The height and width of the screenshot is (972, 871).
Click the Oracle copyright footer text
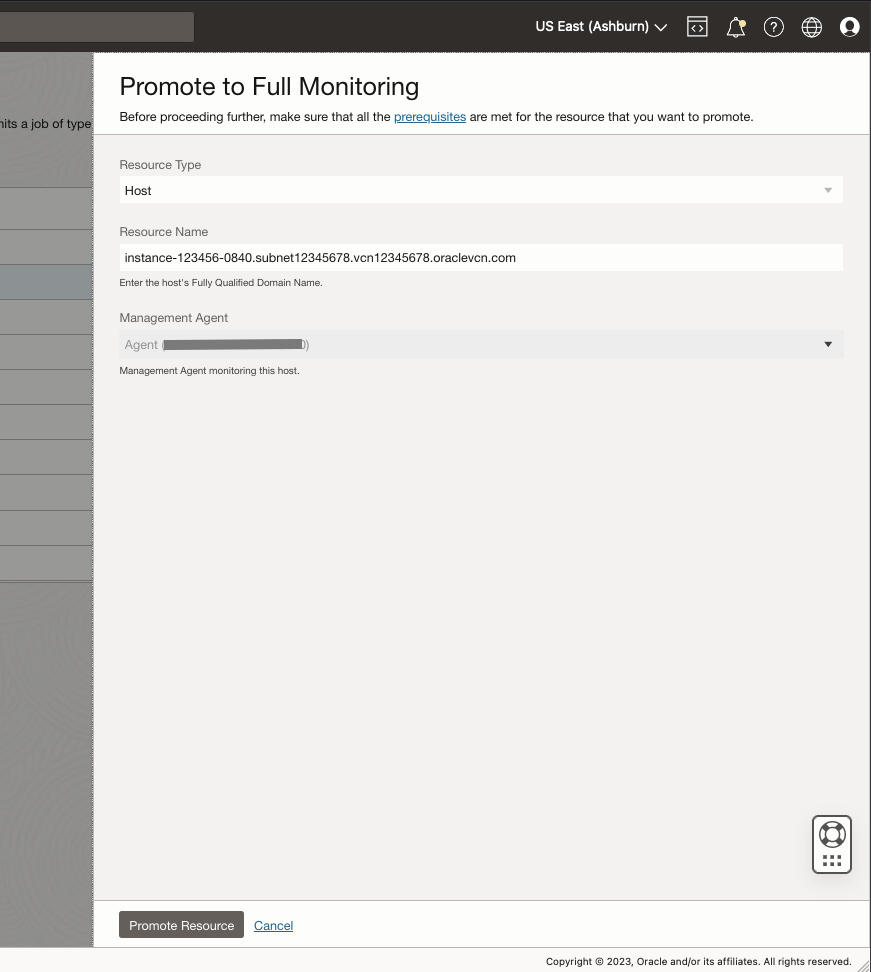pos(698,962)
